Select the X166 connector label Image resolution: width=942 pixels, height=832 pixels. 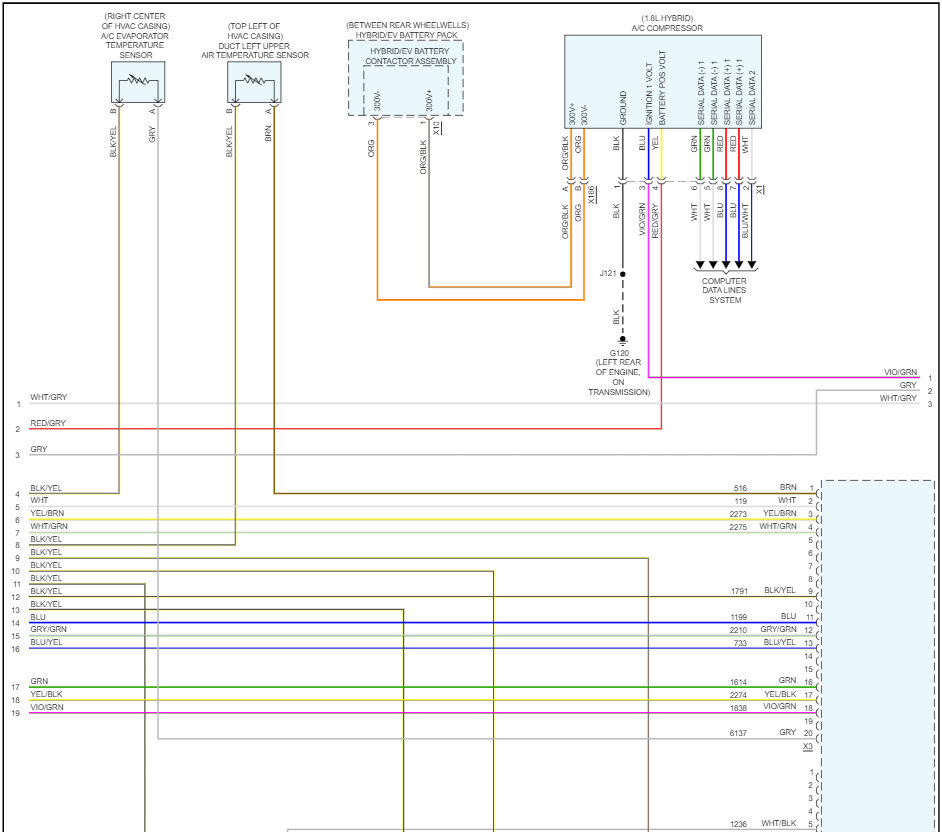592,195
